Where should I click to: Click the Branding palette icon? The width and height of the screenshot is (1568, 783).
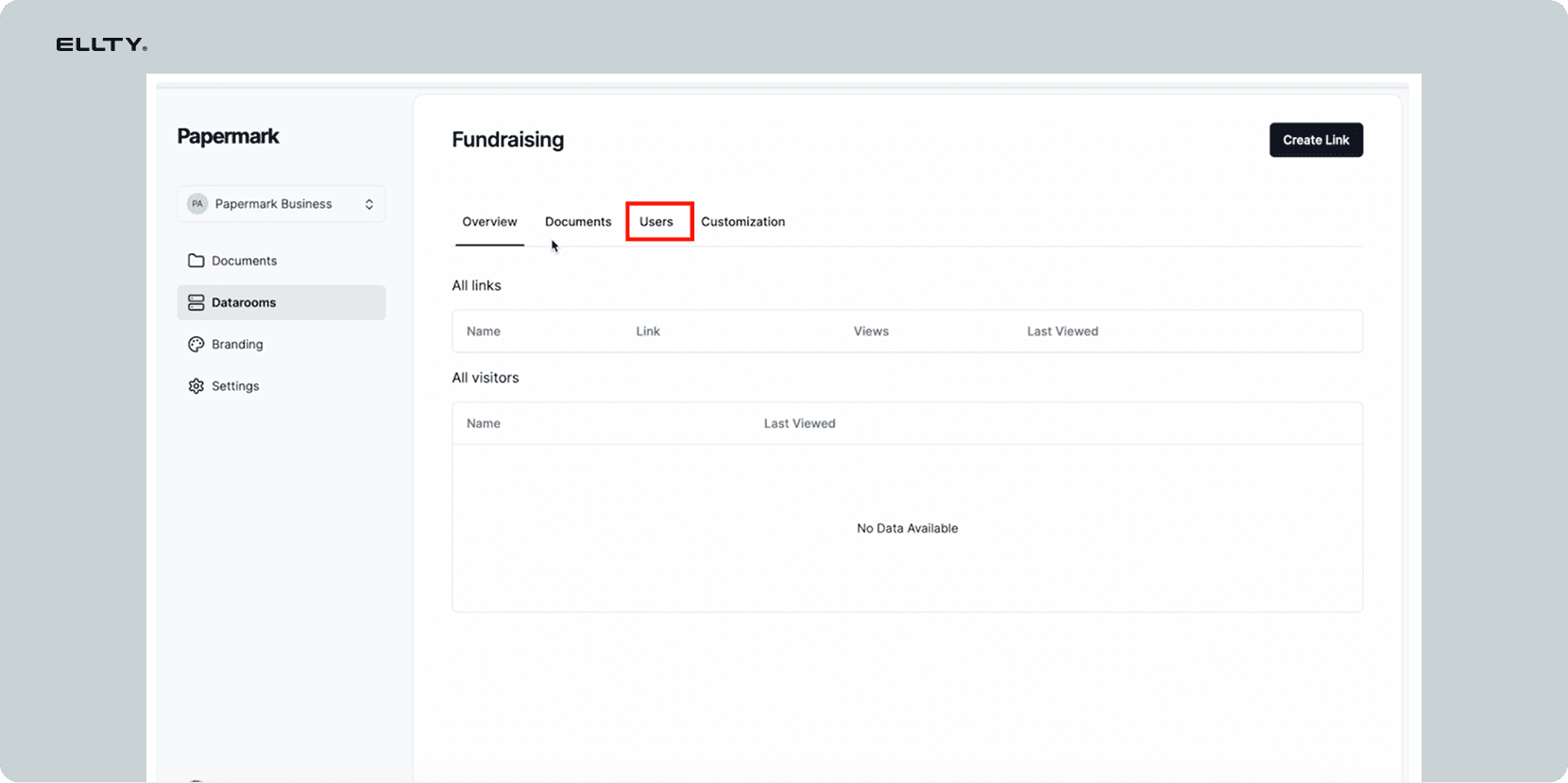(196, 345)
